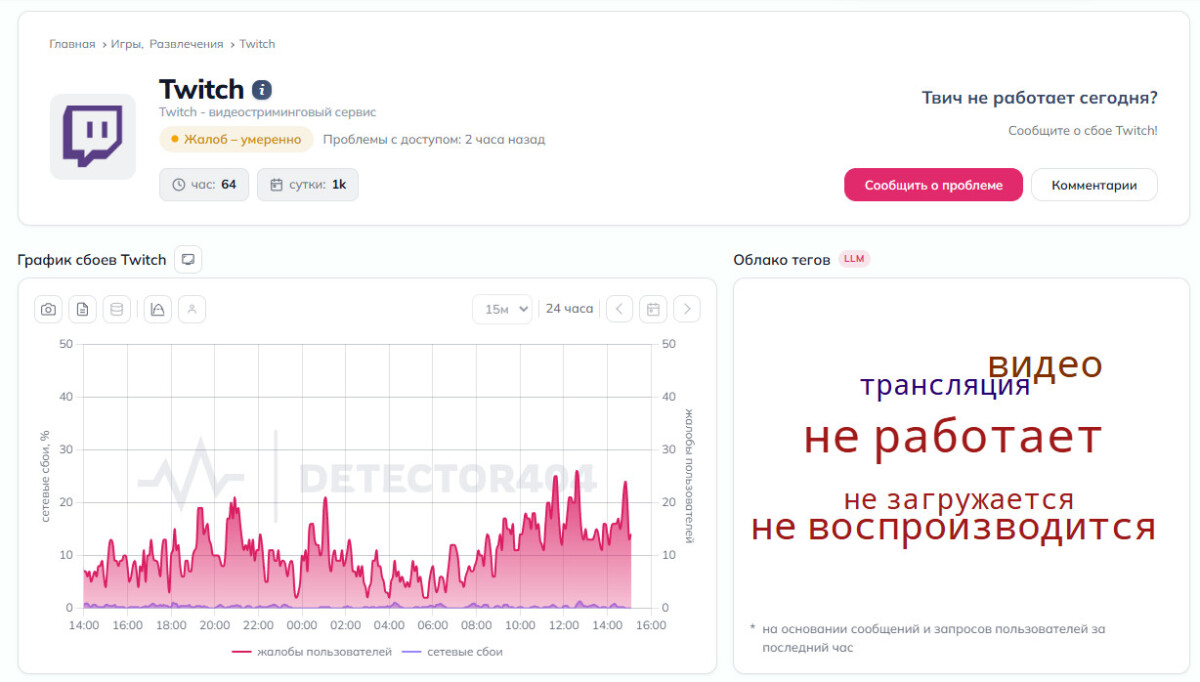
Task: Open the calendar date picker above the chart
Action: point(653,309)
